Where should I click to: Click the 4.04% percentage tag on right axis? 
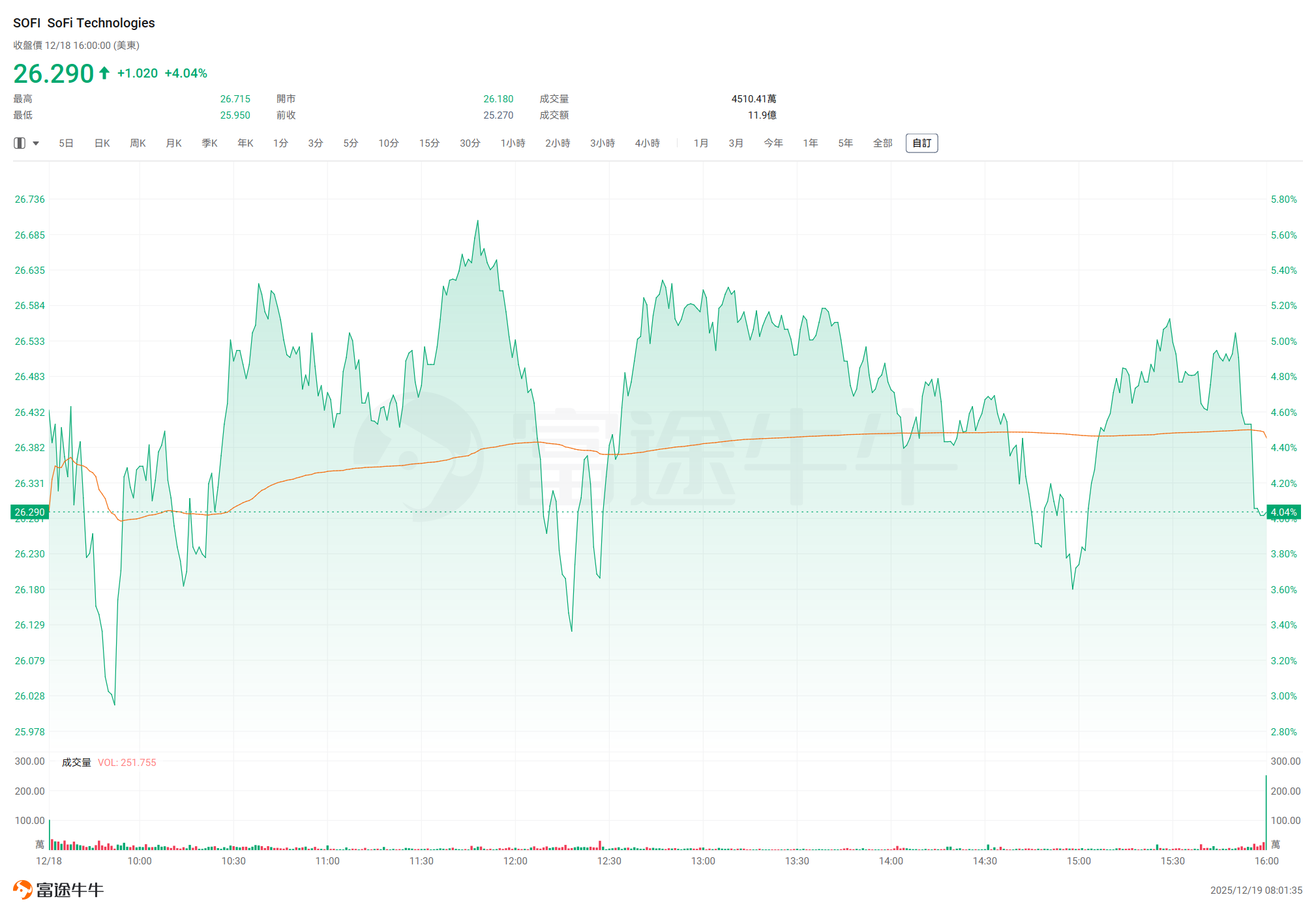1283,512
